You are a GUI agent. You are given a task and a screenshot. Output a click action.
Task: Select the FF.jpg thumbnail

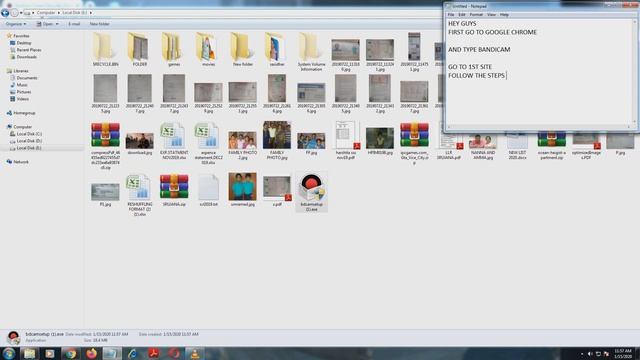311,141
